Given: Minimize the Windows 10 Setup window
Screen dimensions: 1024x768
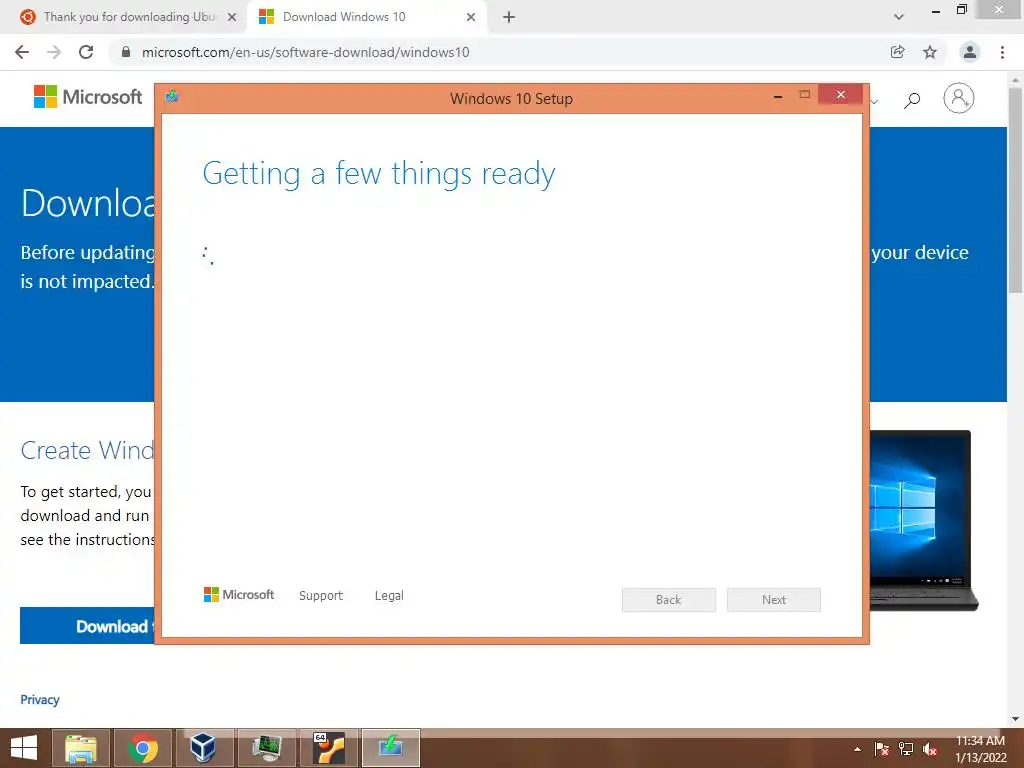Looking at the screenshot, I should pos(778,96).
